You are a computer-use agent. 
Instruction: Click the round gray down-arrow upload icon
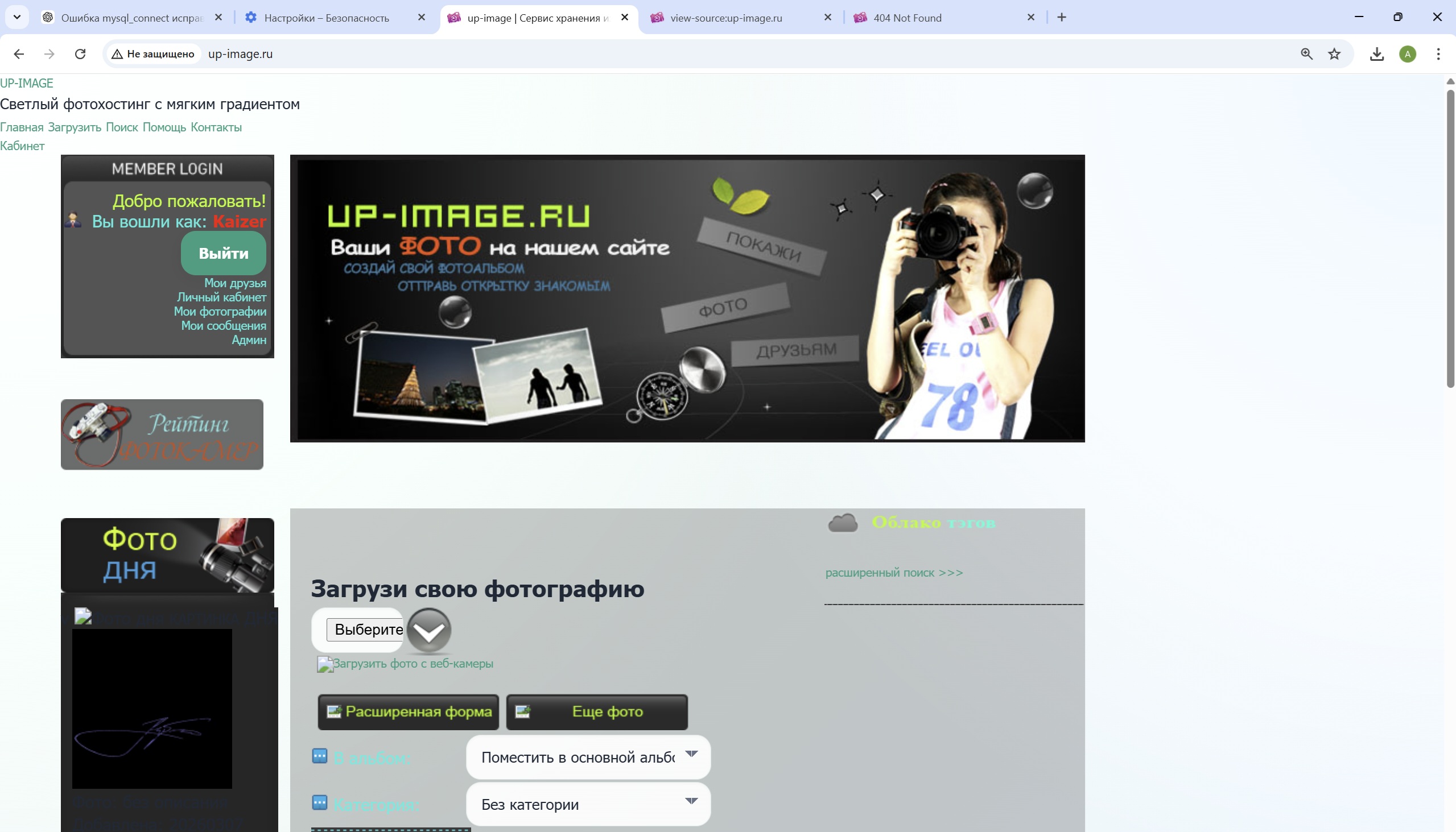tap(429, 630)
